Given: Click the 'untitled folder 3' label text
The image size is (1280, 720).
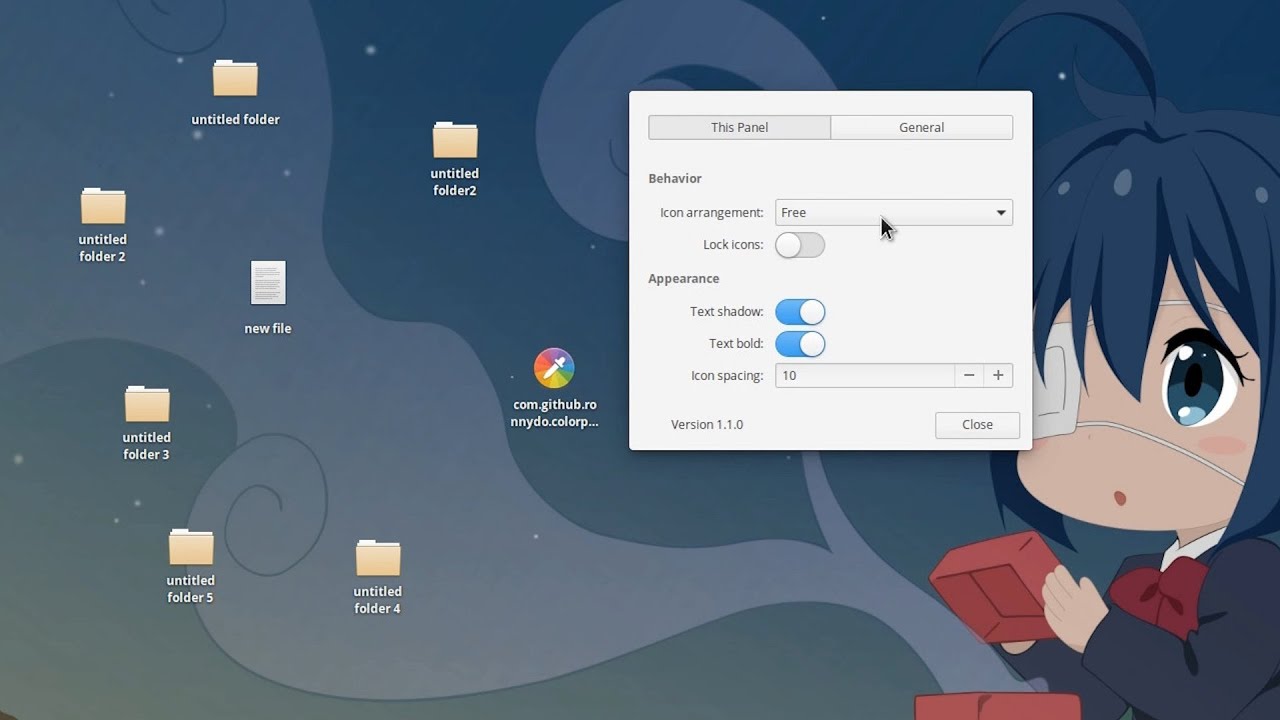Looking at the screenshot, I should pyautogui.click(x=147, y=446).
